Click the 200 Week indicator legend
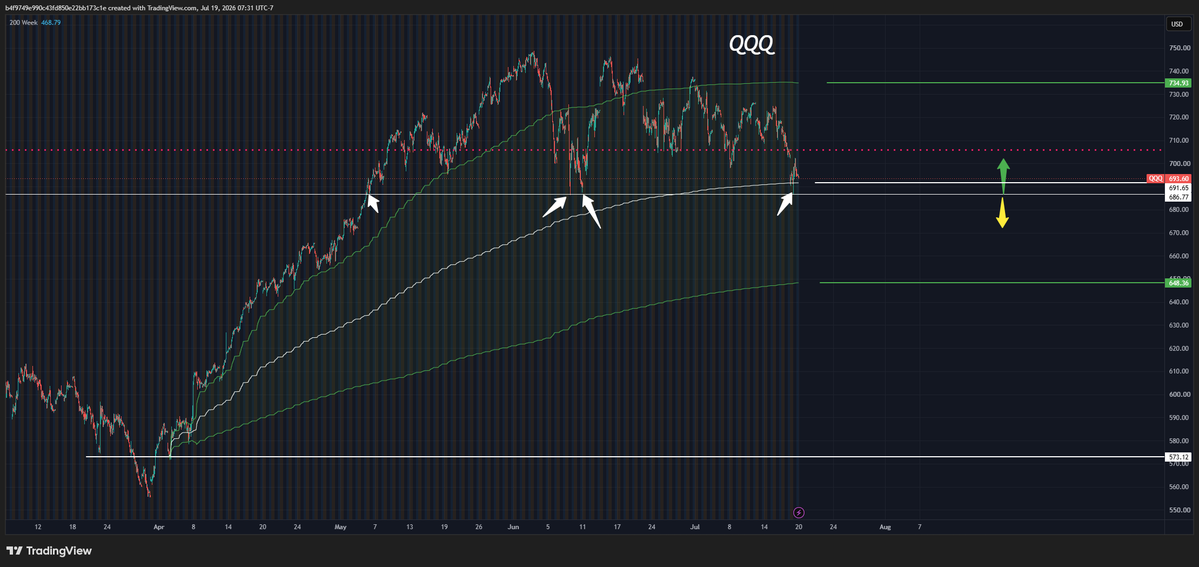This screenshot has width=1199, height=567. pos(24,22)
